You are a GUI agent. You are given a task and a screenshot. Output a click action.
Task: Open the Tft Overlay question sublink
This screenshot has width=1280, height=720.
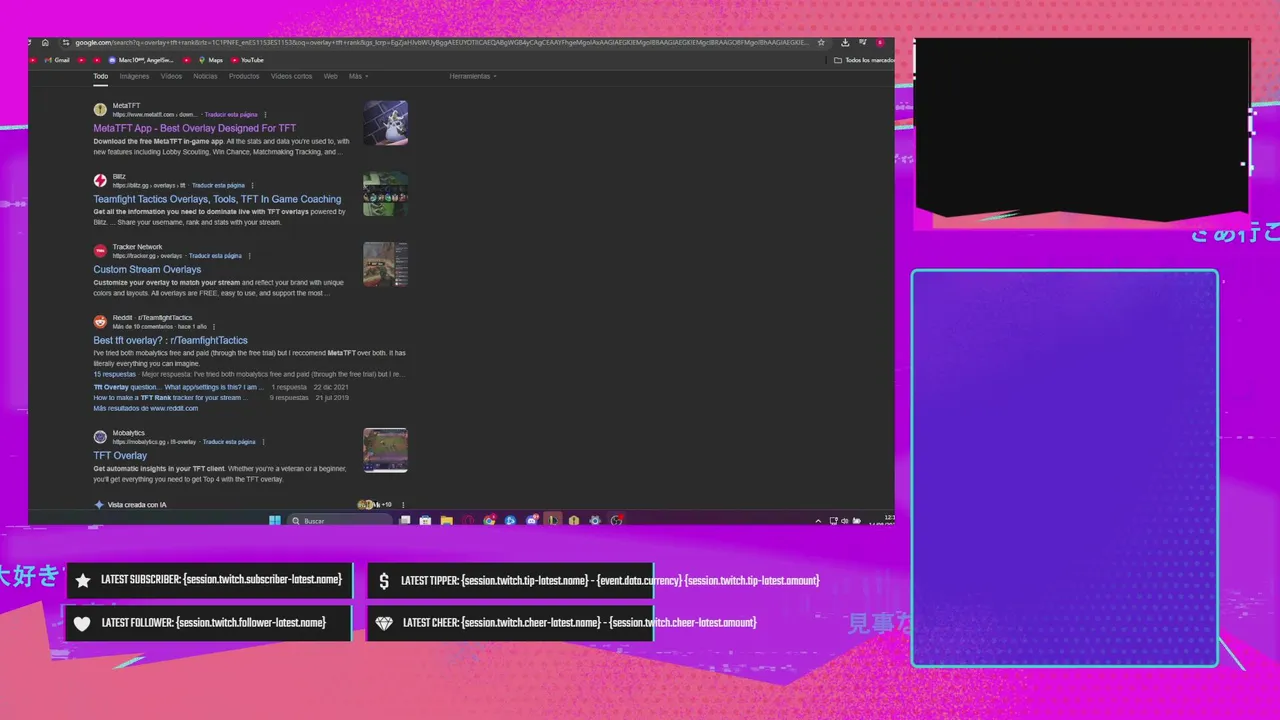(x=178, y=387)
